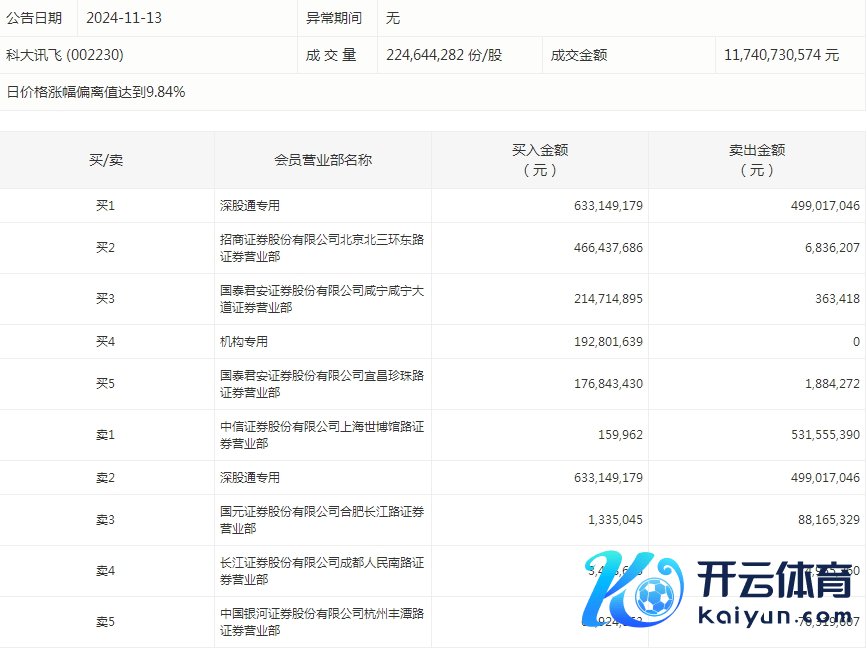Click the 买入金额 column header
Viewport: 867px width, 649px height.
(540, 160)
